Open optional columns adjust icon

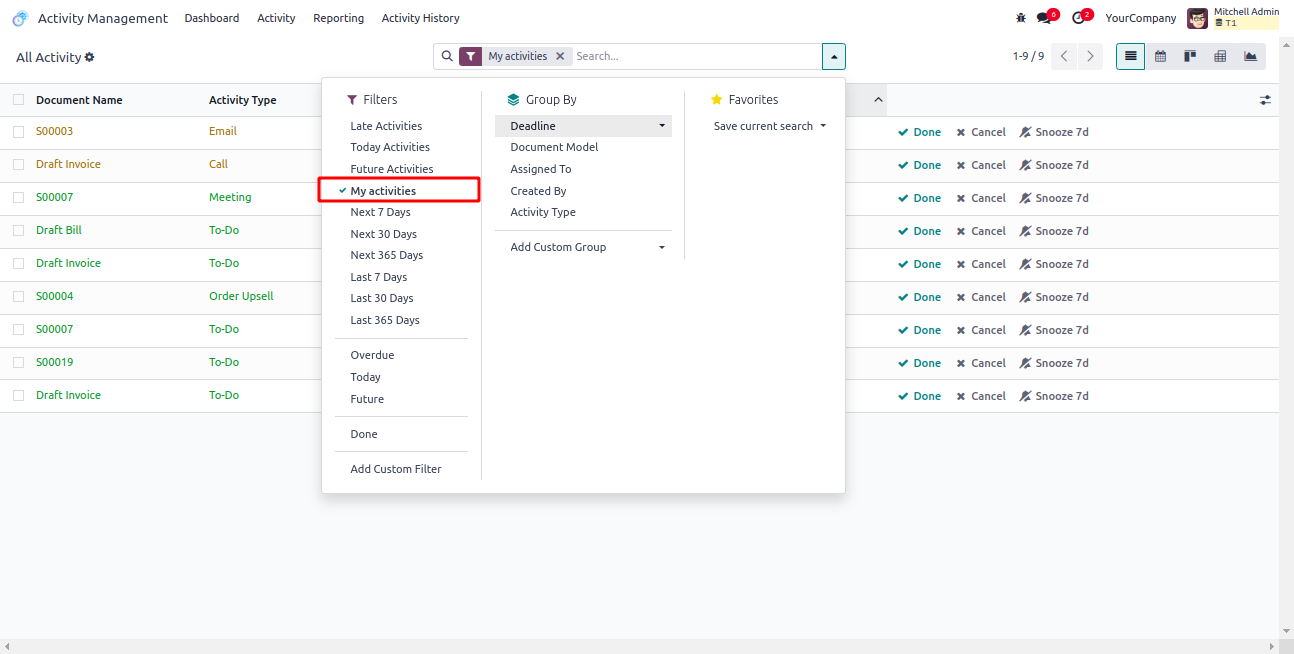(1265, 100)
